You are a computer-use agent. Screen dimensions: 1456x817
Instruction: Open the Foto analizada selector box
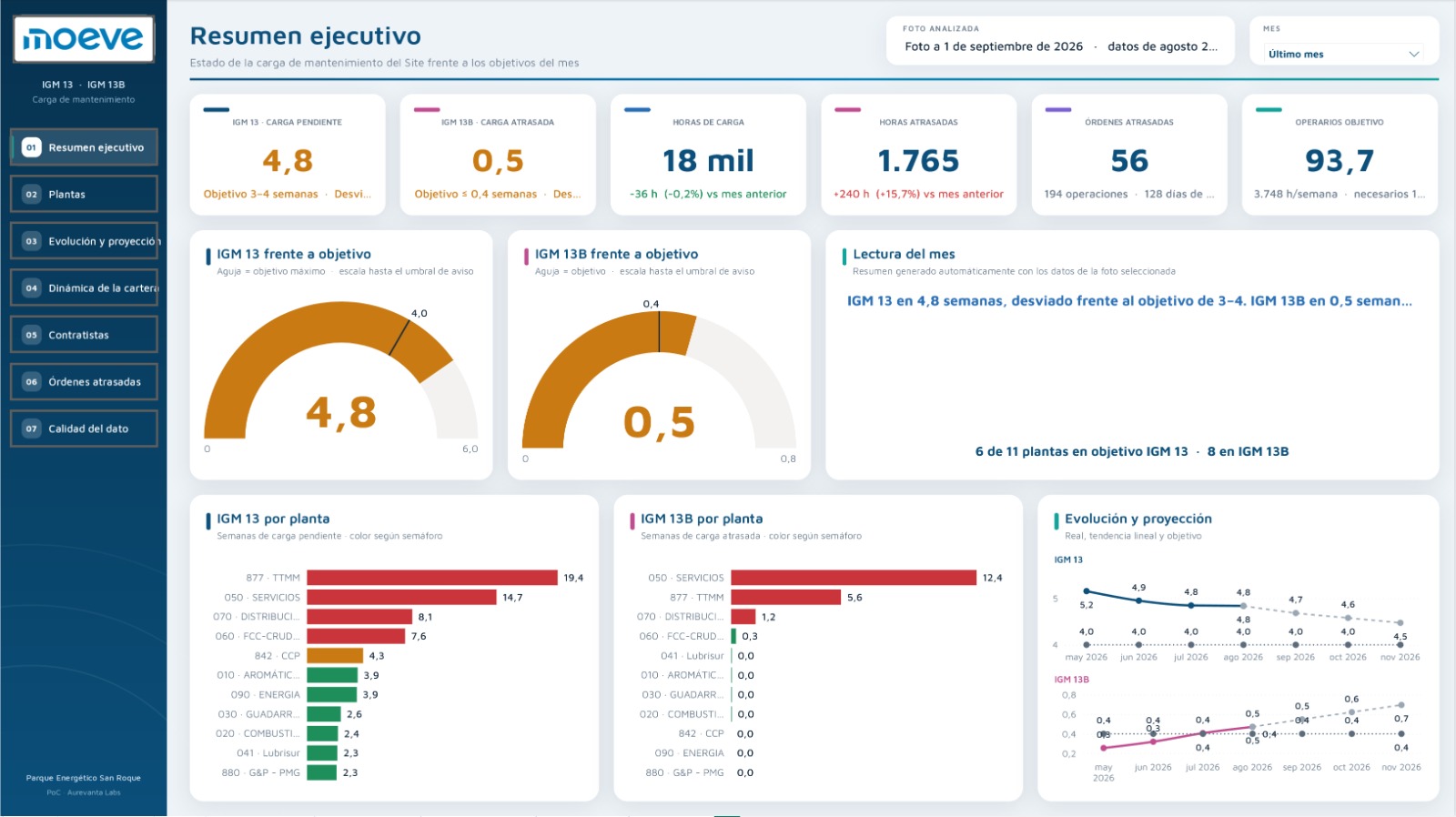[x=1060, y=40]
